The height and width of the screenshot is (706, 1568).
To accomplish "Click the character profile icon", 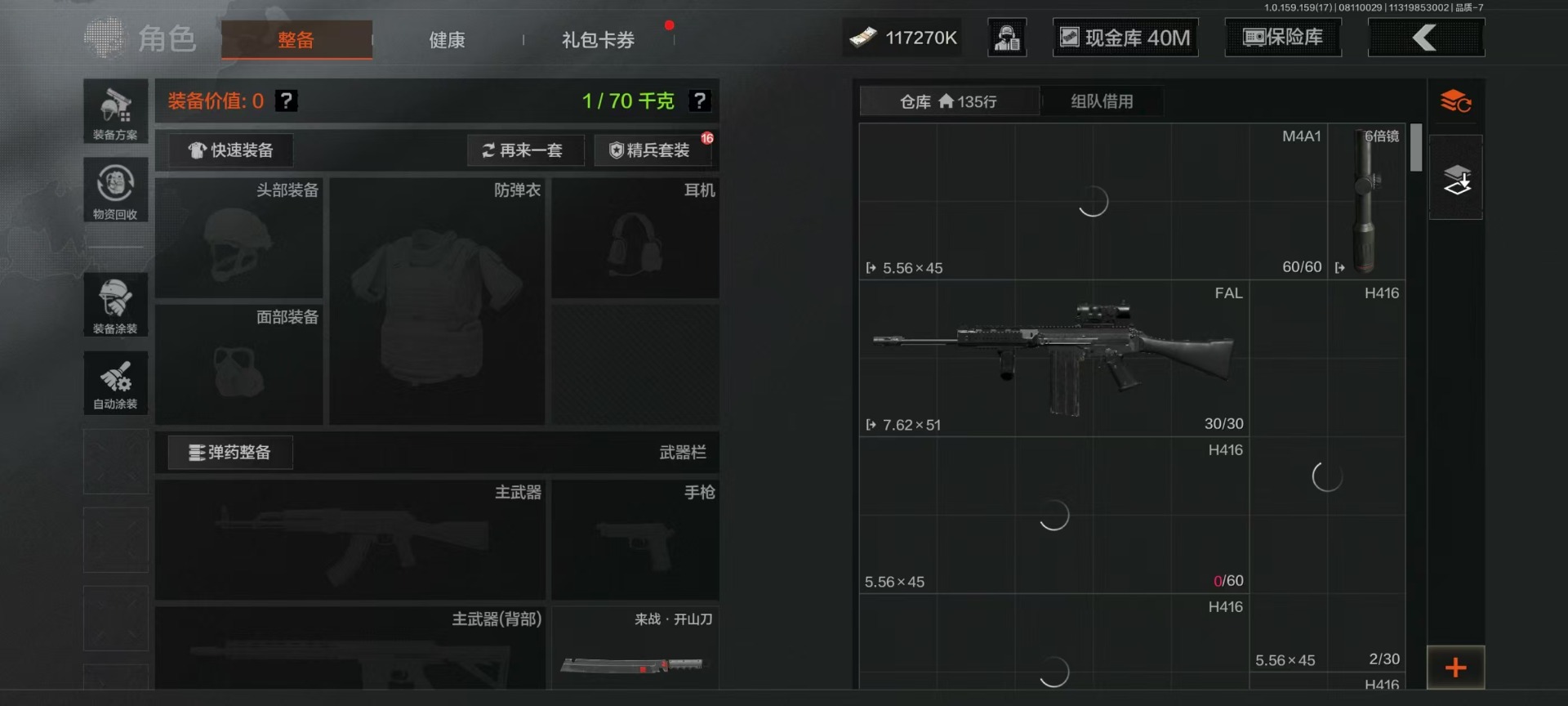I will click(1007, 38).
